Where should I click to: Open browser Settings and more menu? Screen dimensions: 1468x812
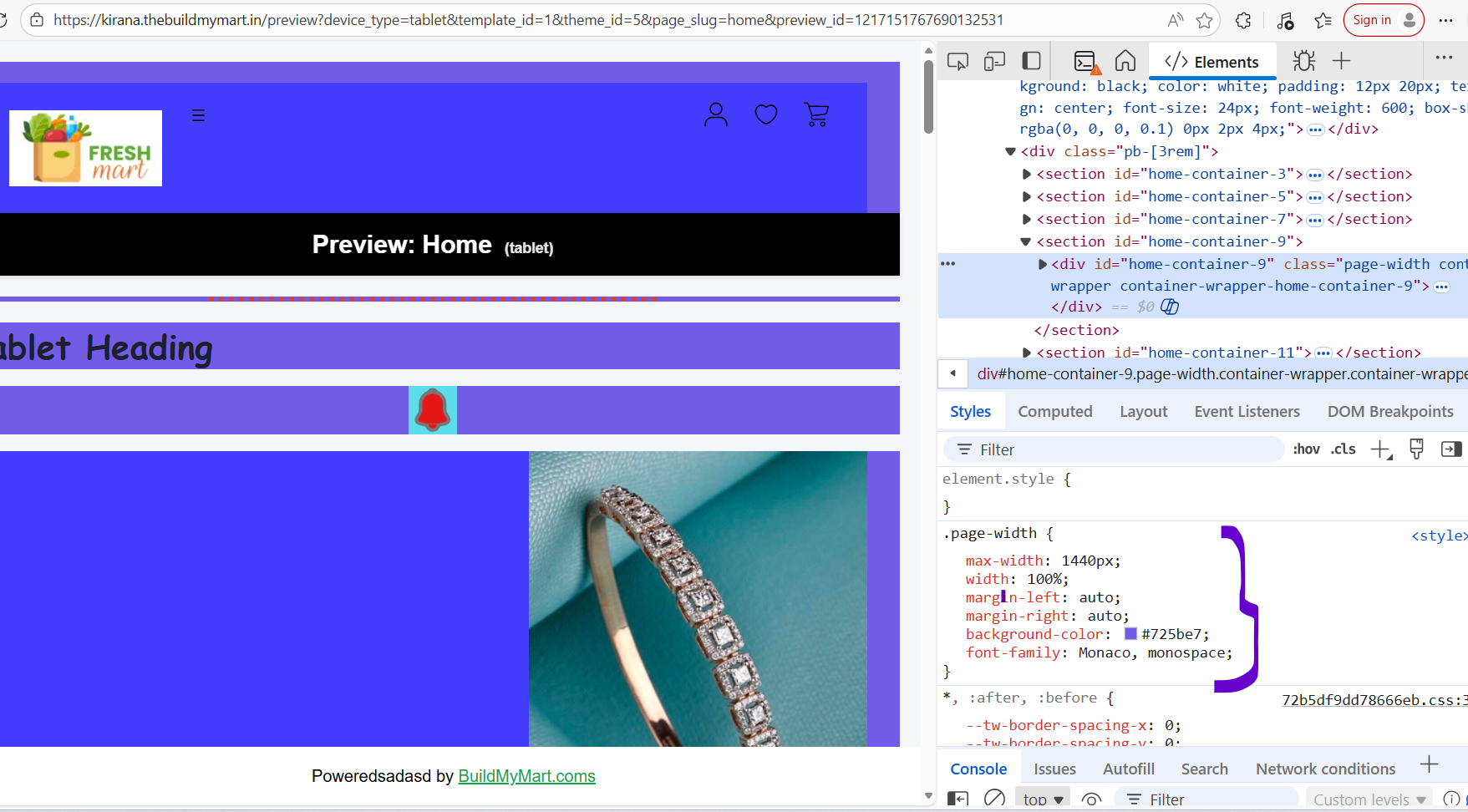pyautogui.click(x=1445, y=20)
